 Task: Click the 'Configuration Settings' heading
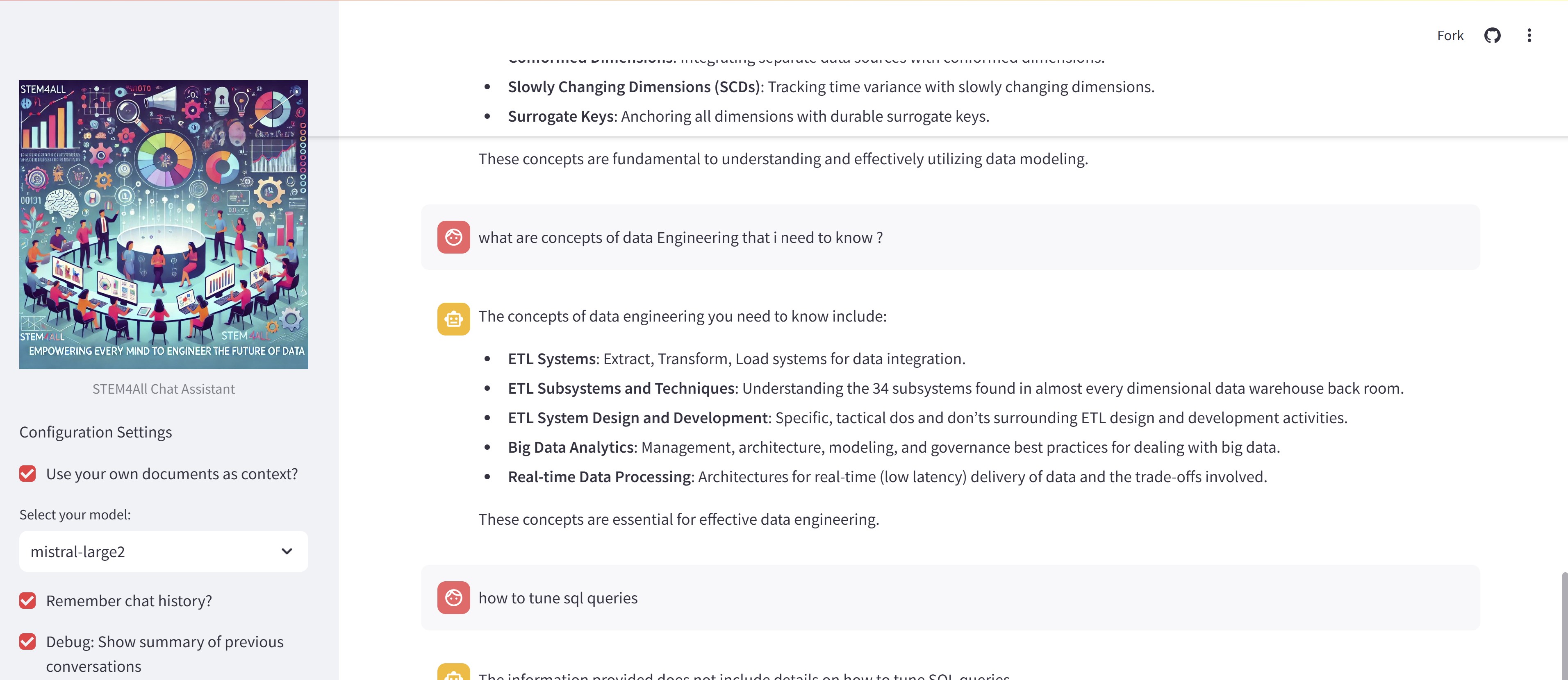click(96, 432)
